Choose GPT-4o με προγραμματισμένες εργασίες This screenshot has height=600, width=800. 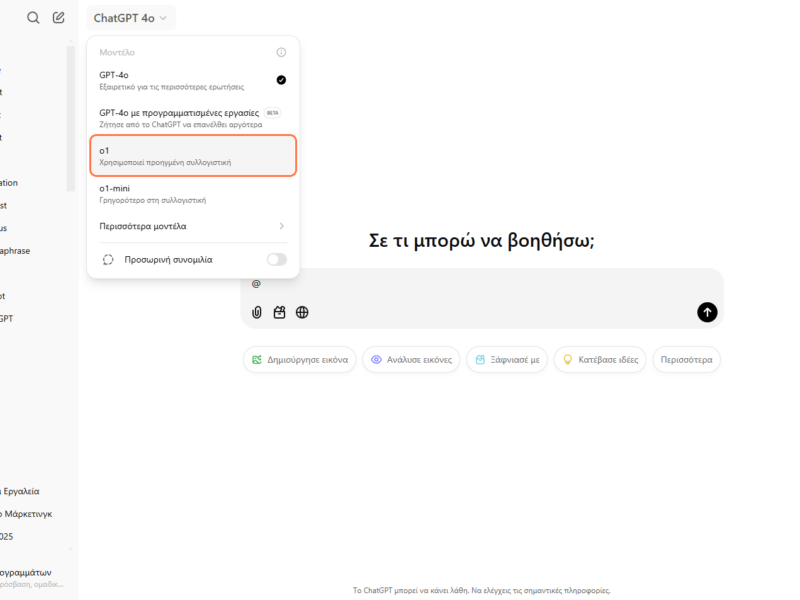point(193,118)
